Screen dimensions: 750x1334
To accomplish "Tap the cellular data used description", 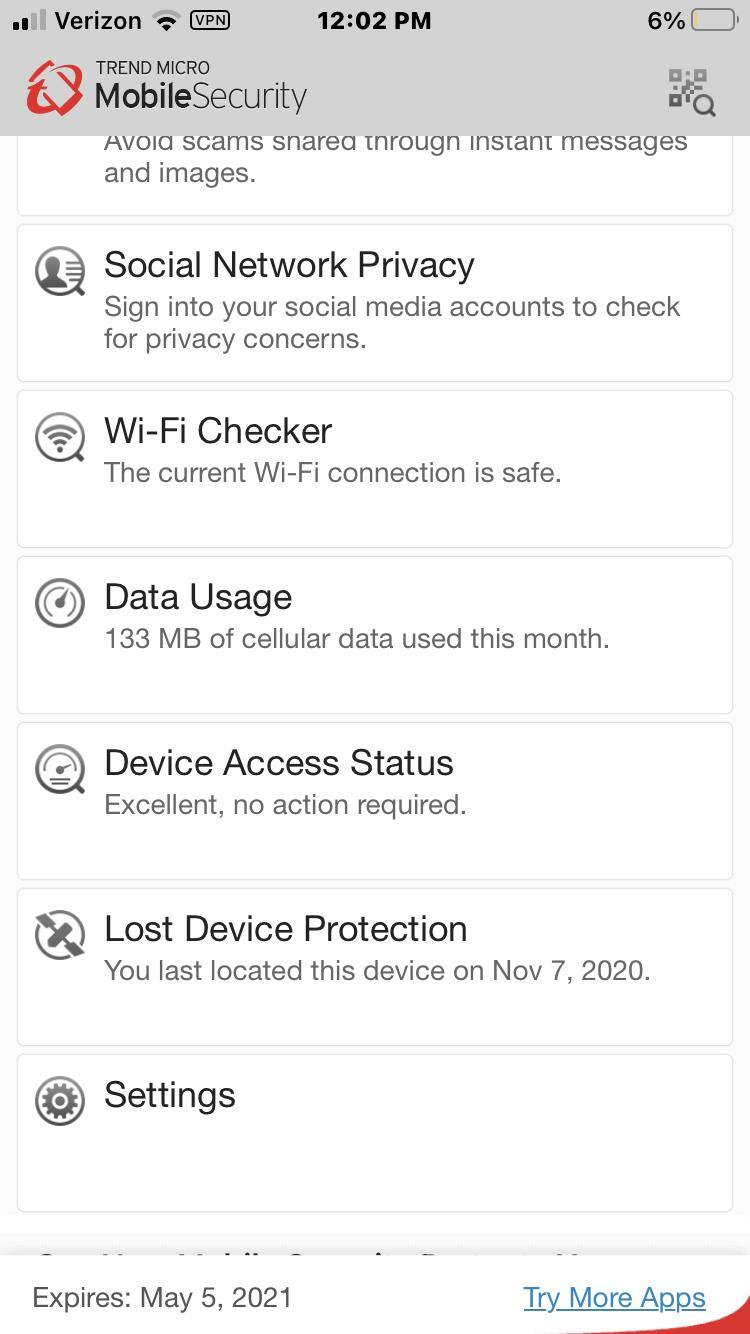I will pyautogui.click(x=357, y=639).
